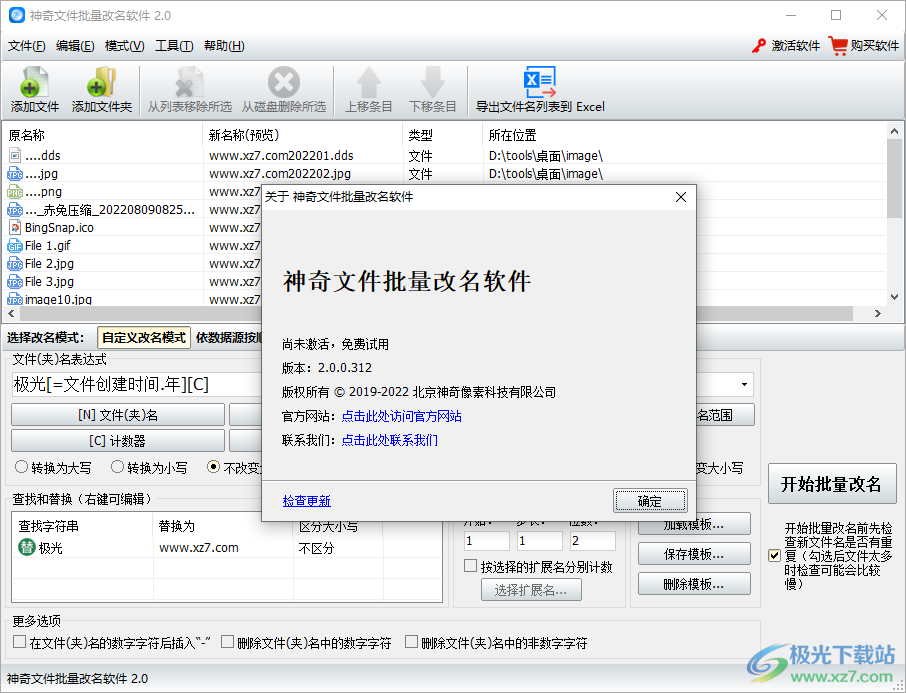This screenshot has height=693, width=906.
Task: Select the Do Not Change Case radio
Action: coord(213,466)
